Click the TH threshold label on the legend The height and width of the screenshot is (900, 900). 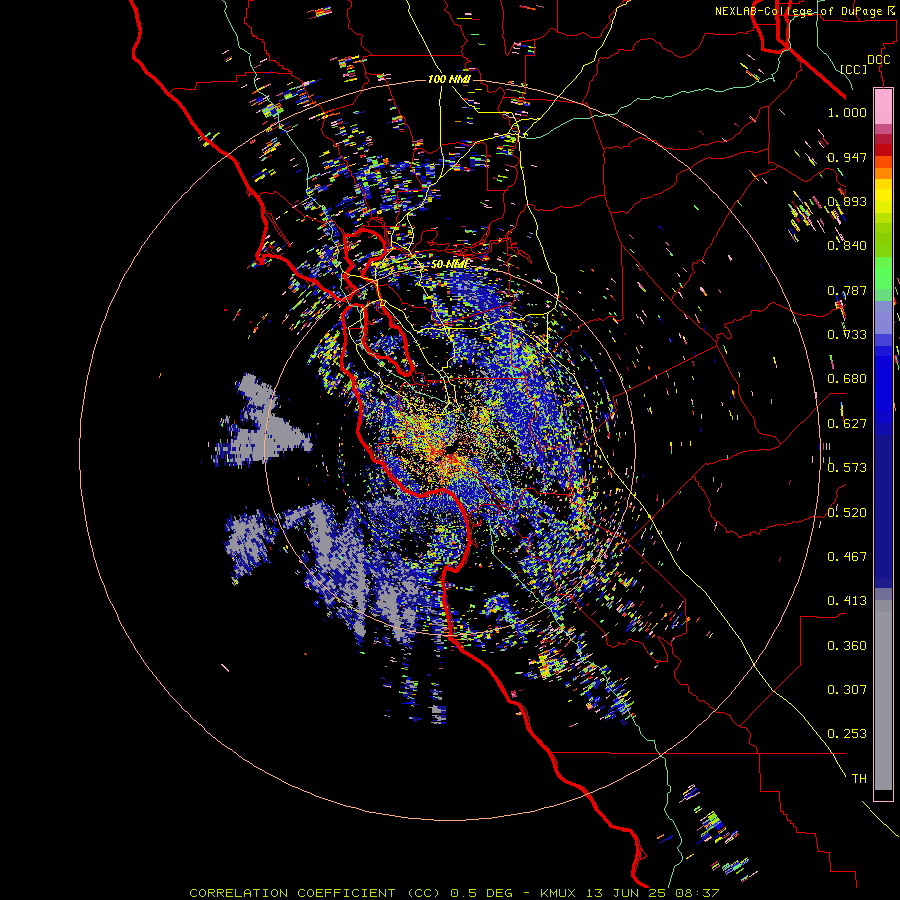point(859,779)
